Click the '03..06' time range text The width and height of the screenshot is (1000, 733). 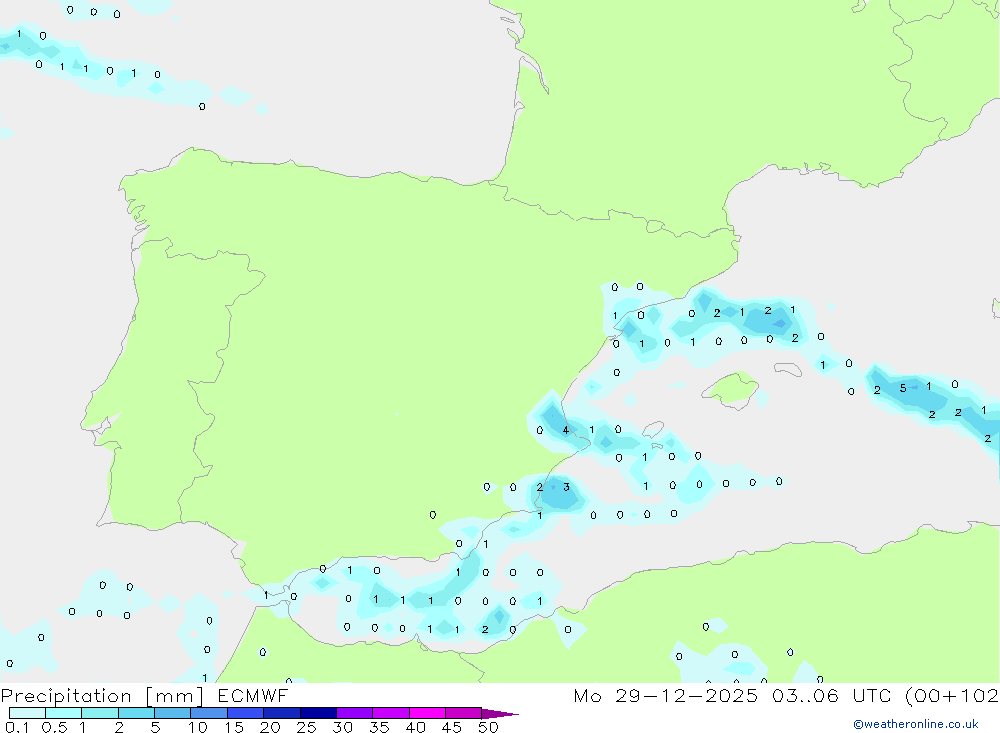point(805,695)
